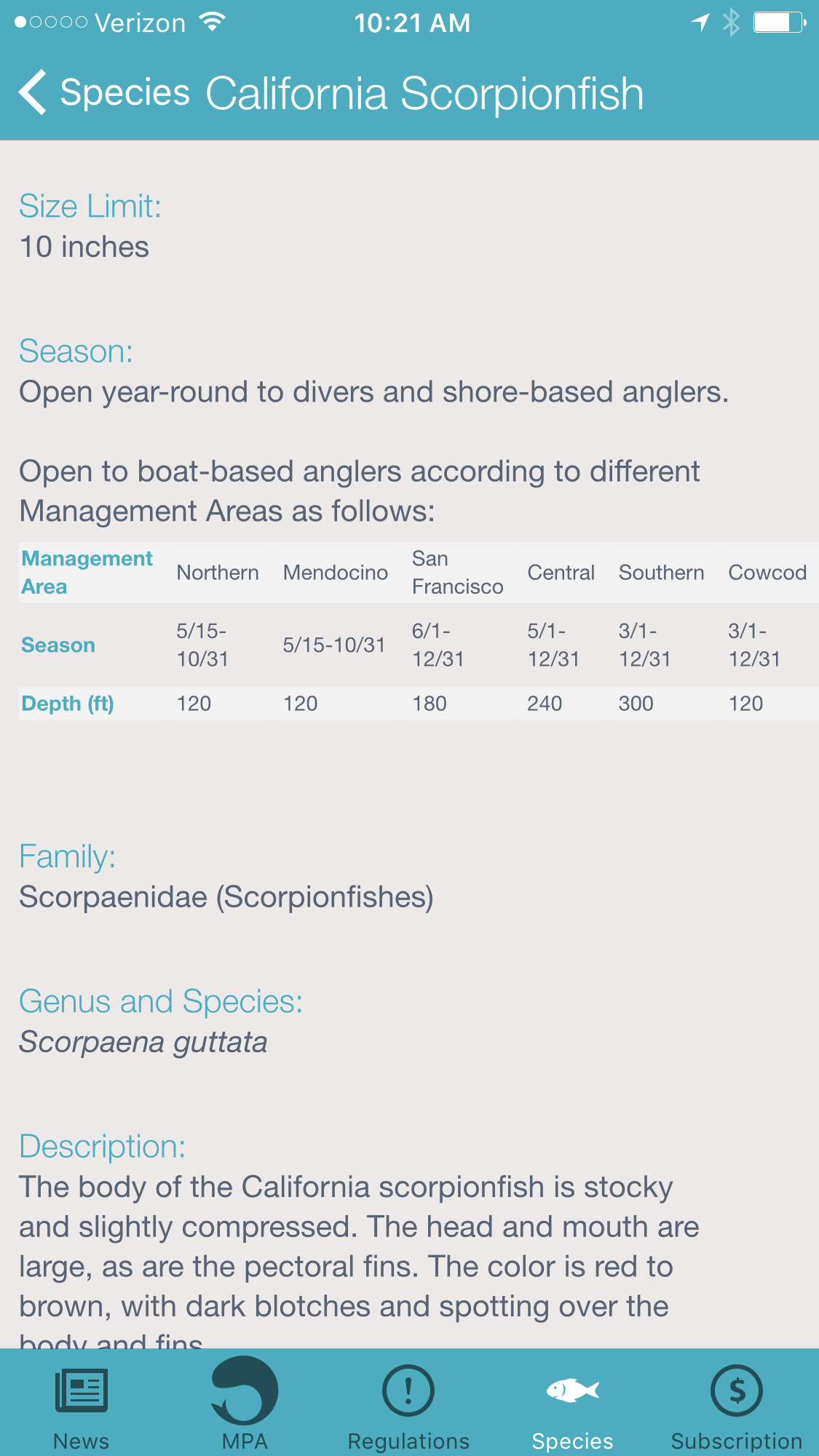The width and height of the screenshot is (819, 1456).
Task: Tap the San Francisco column header
Action: pyautogui.click(x=457, y=573)
